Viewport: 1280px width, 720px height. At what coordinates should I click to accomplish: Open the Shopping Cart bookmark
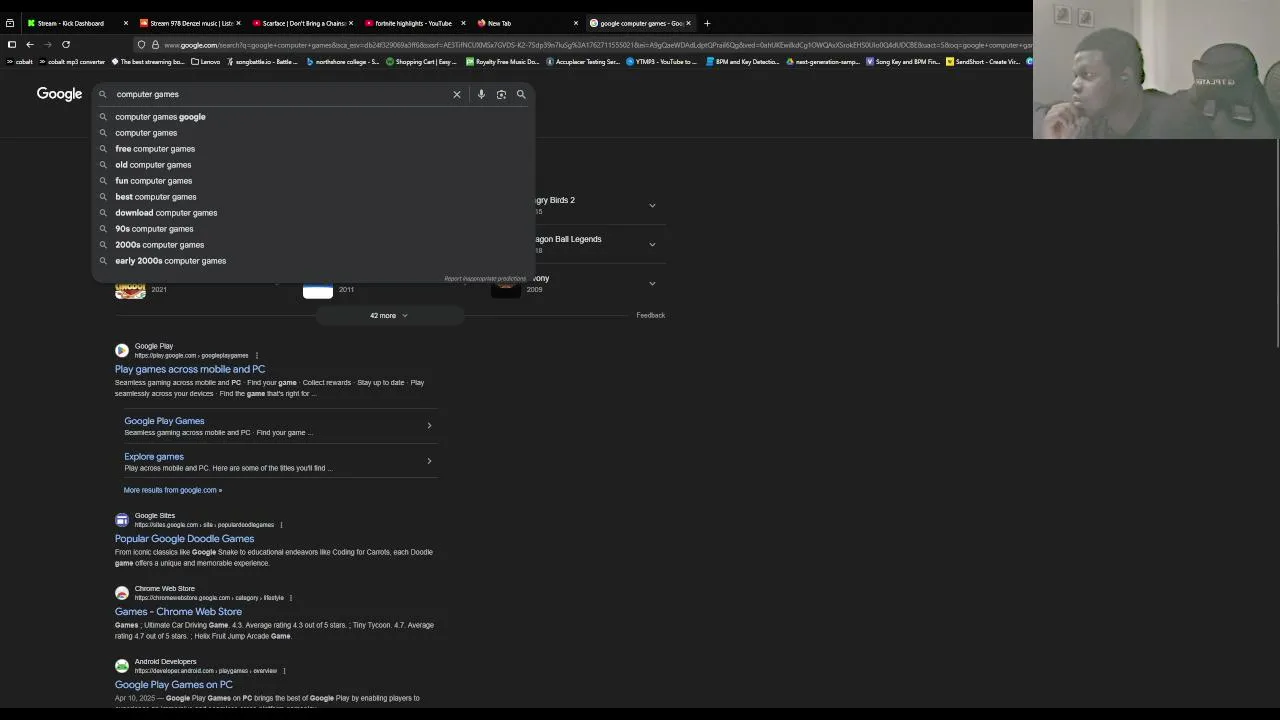421,62
